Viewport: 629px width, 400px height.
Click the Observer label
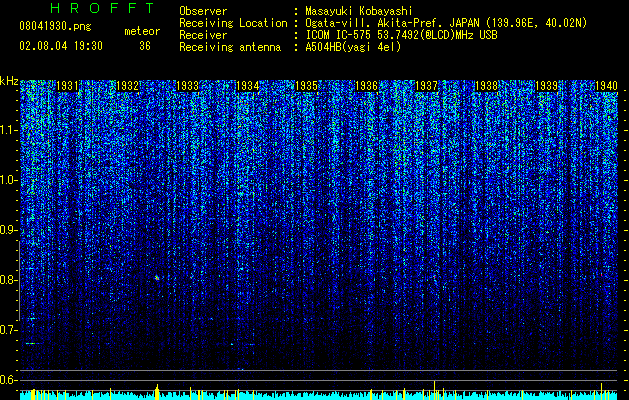[203, 11]
